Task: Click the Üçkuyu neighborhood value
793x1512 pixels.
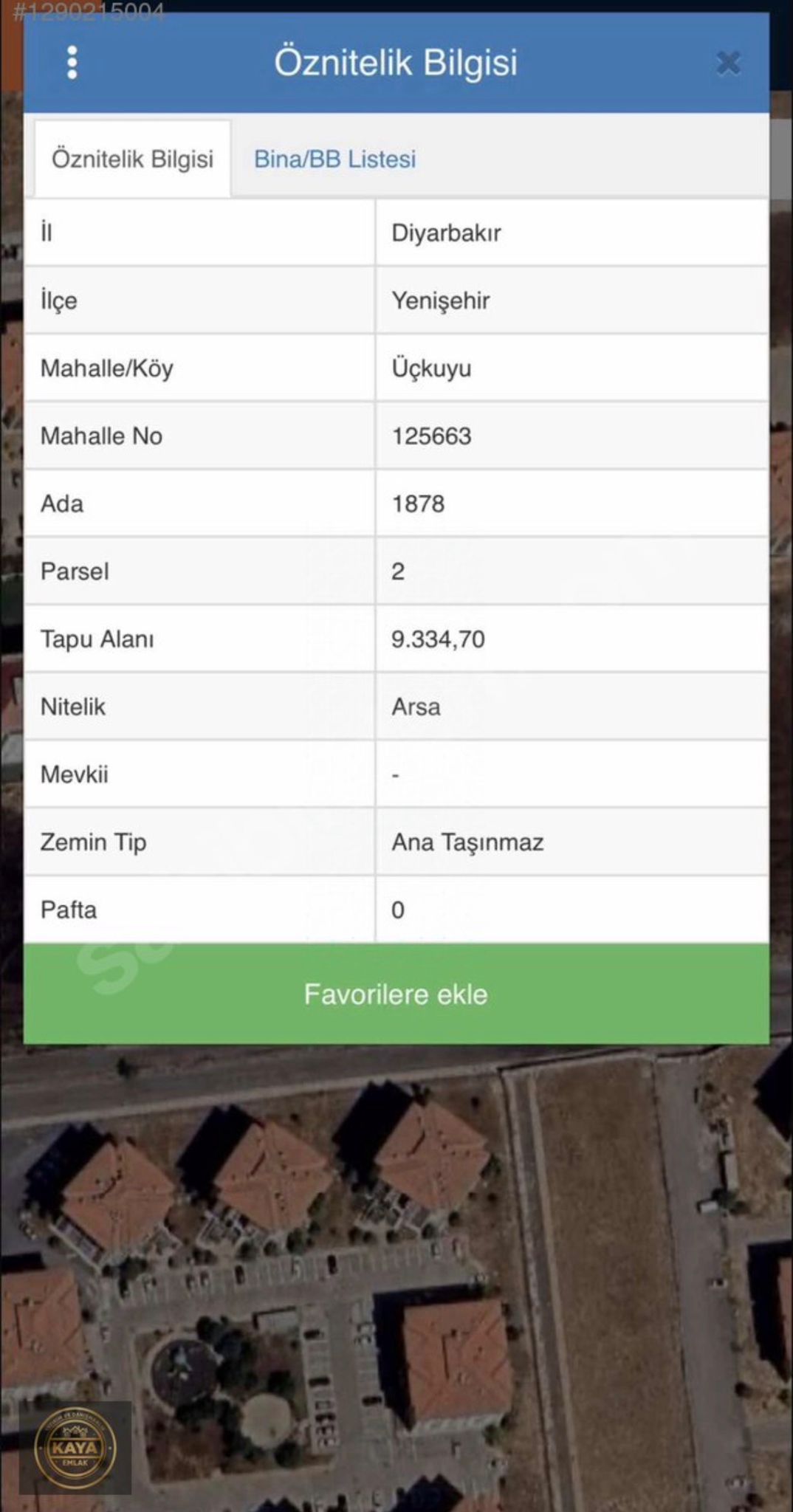Action: [431, 368]
